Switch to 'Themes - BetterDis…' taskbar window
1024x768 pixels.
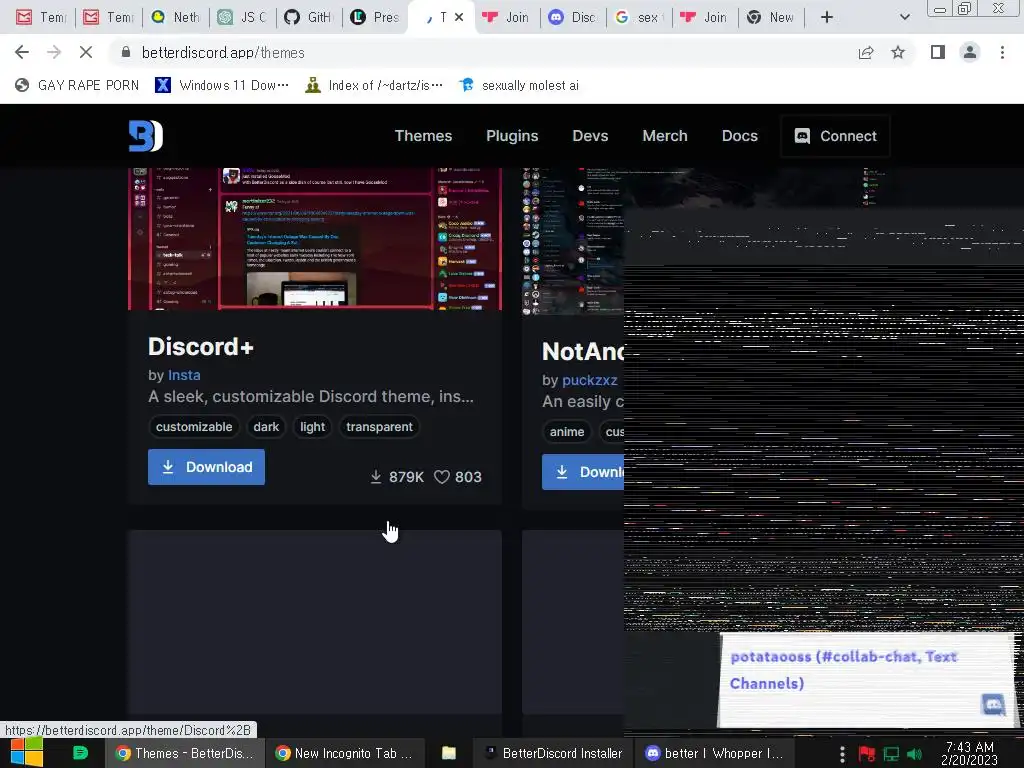coord(184,753)
